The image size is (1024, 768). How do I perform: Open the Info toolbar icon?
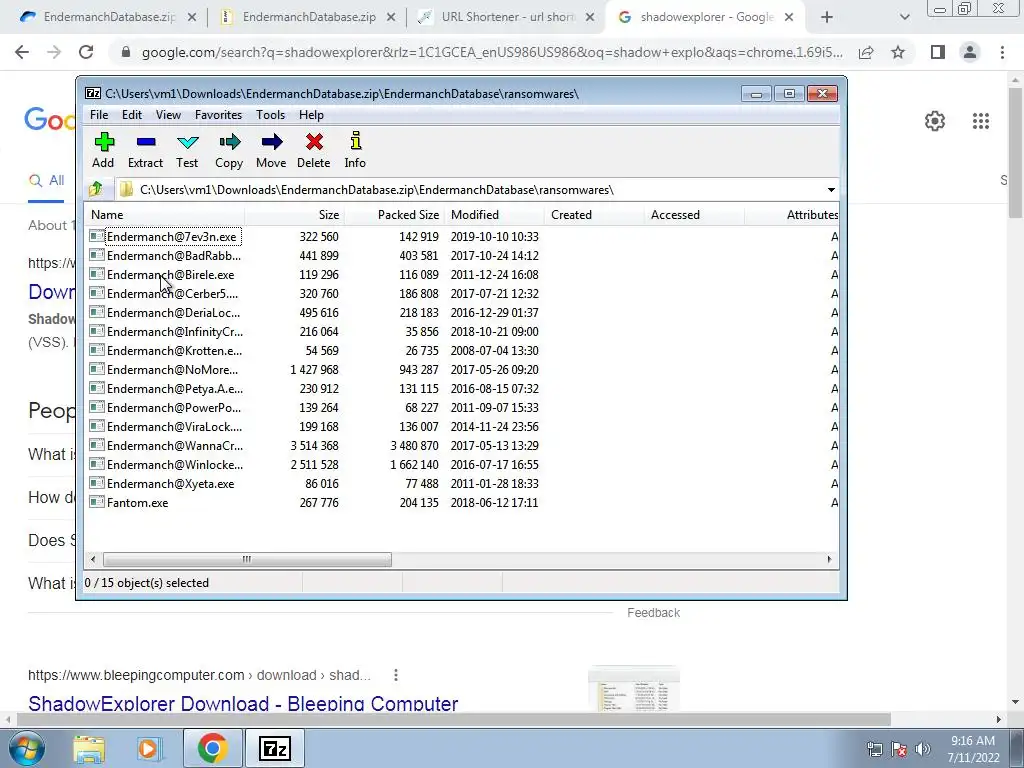pos(355,150)
